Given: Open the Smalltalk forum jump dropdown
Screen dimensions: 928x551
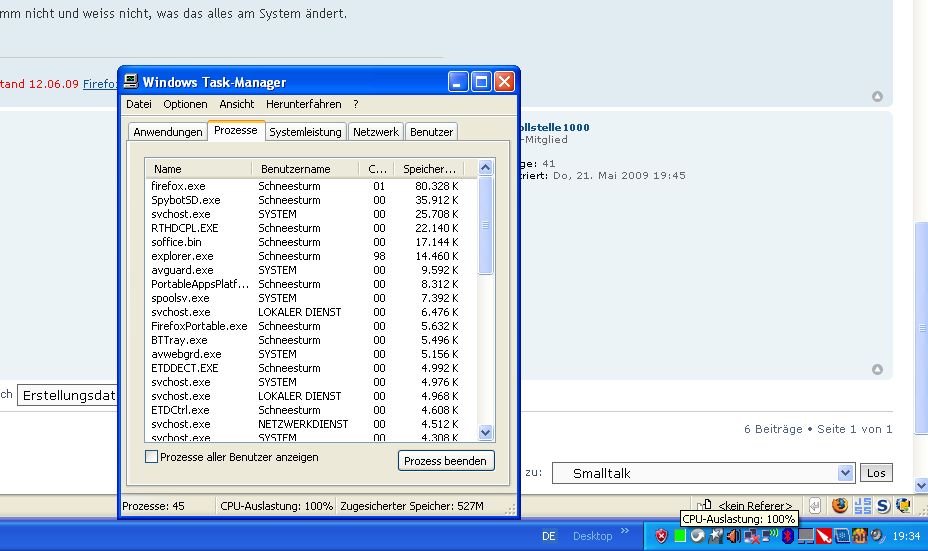Looking at the screenshot, I should click(845, 473).
